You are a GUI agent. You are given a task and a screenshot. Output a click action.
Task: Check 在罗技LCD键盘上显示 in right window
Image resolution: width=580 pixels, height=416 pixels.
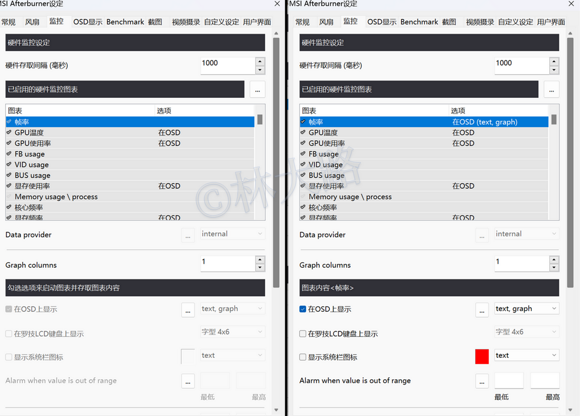pos(303,334)
